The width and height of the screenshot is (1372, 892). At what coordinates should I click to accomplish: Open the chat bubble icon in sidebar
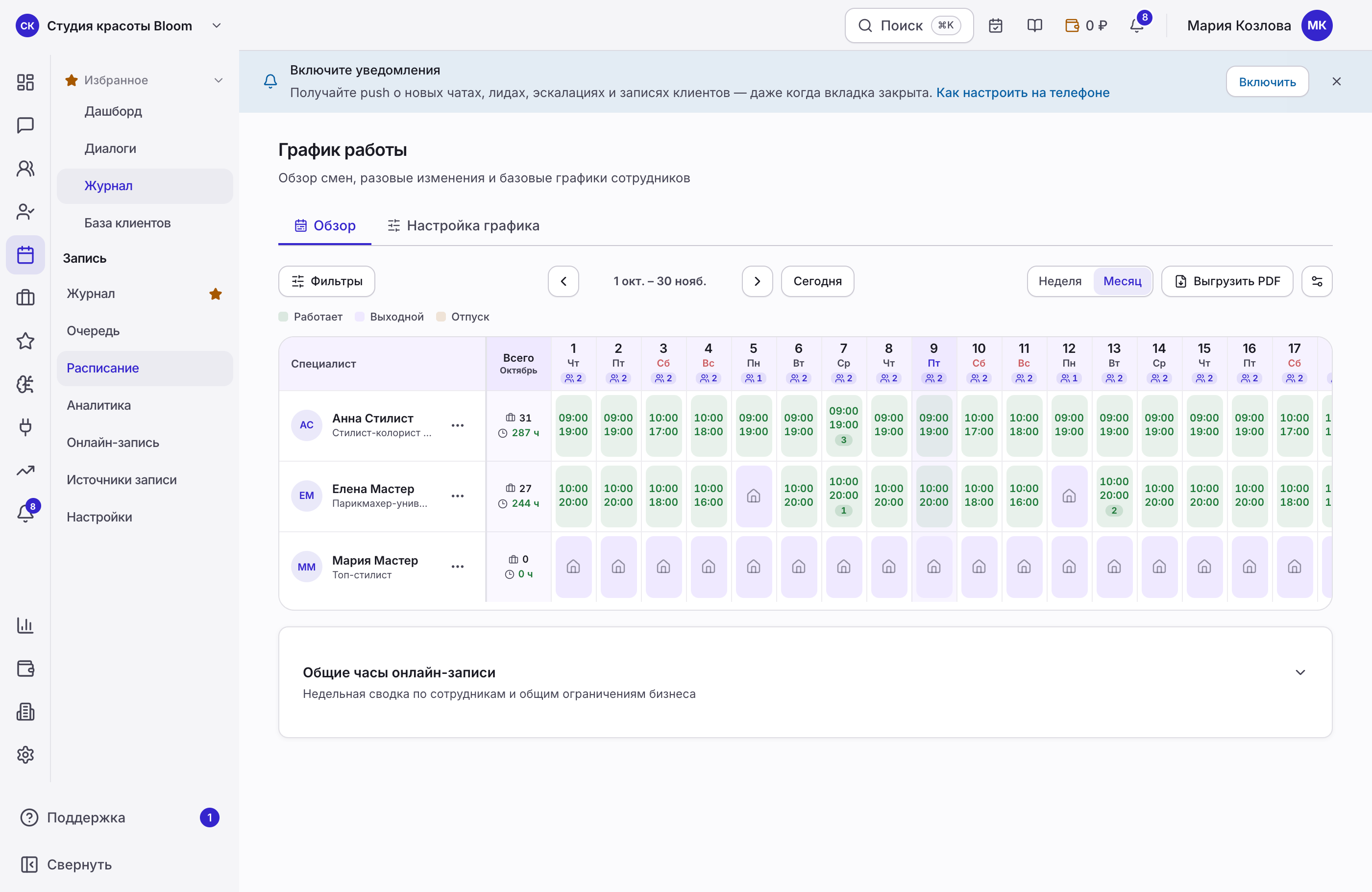coord(25,125)
